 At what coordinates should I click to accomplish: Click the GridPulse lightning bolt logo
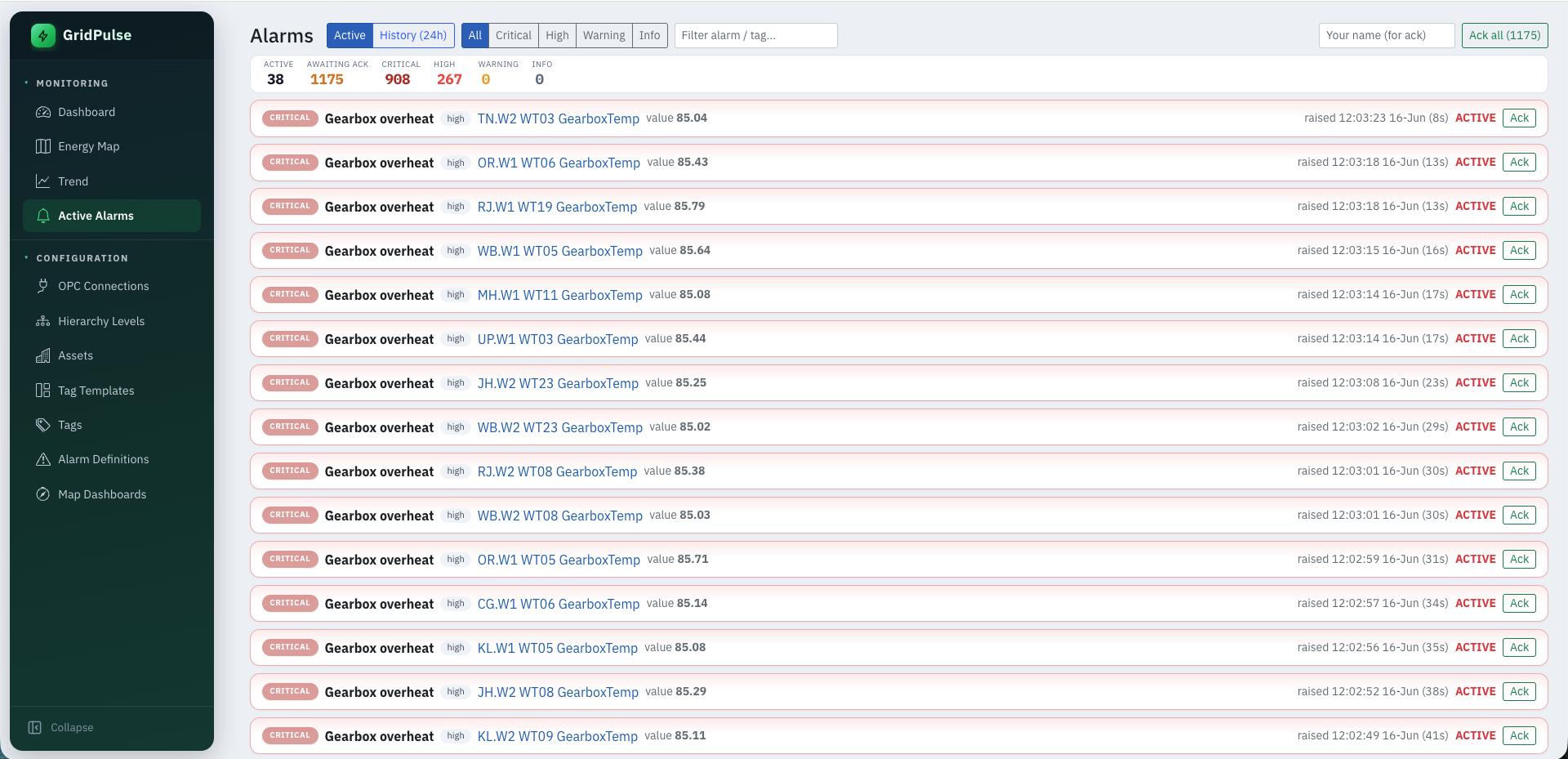(43, 35)
